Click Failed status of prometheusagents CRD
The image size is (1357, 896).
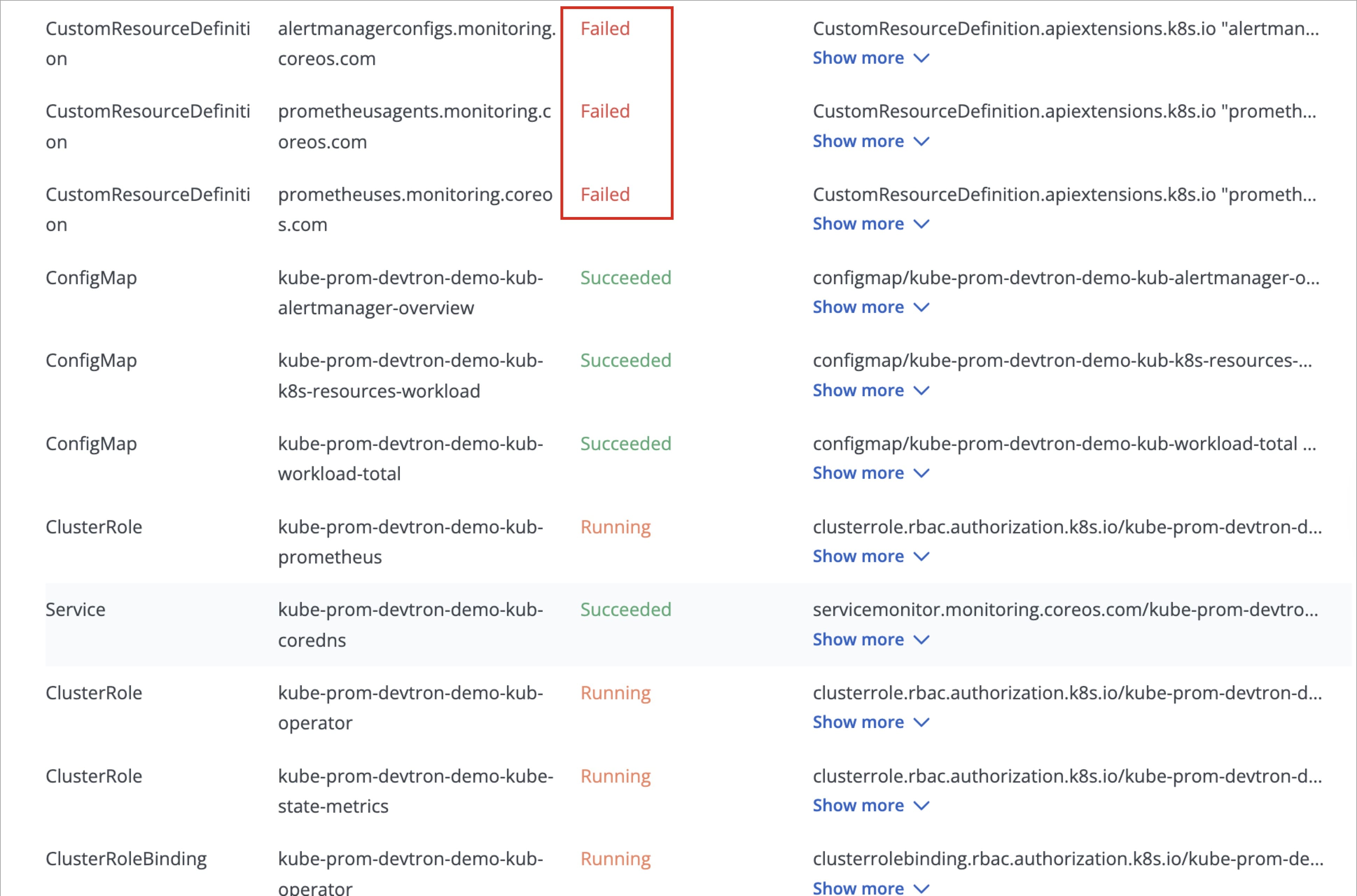605,111
